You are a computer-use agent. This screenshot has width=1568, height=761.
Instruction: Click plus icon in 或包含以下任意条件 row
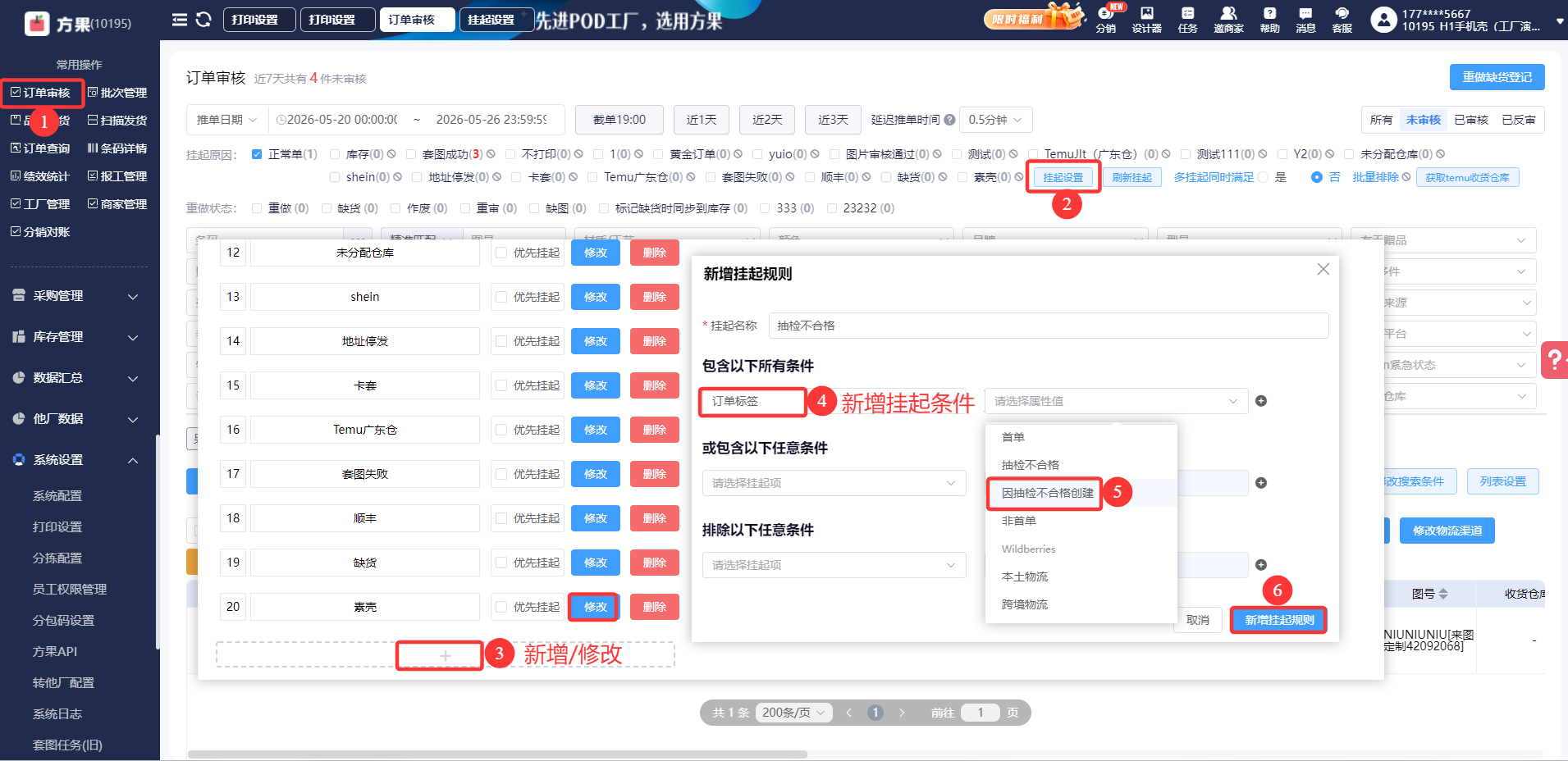[x=1261, y=483]
